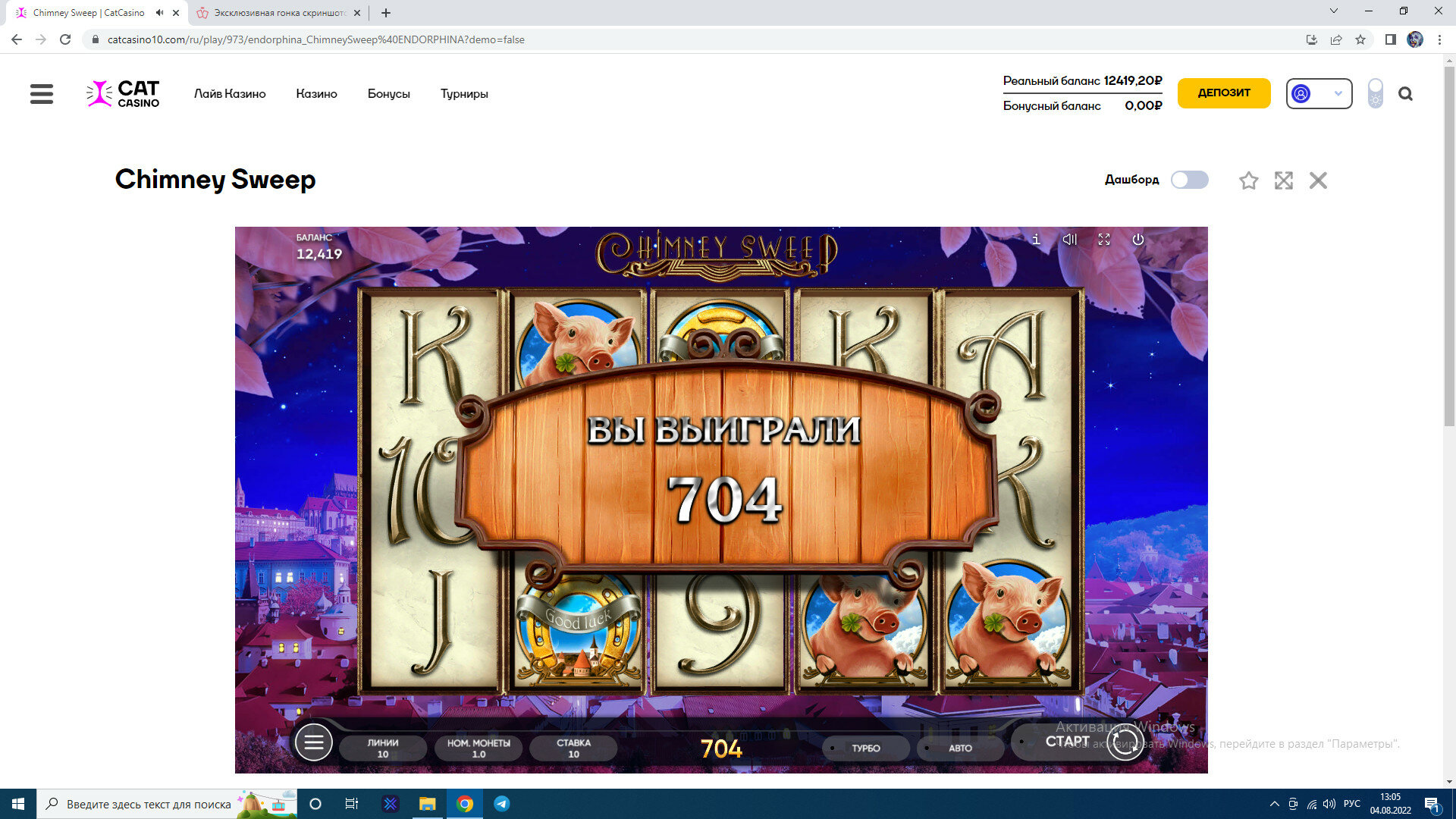Enter game fullscreen mode icon
The height and width of the screenshot is (819, 1456).
[1104, 240]
